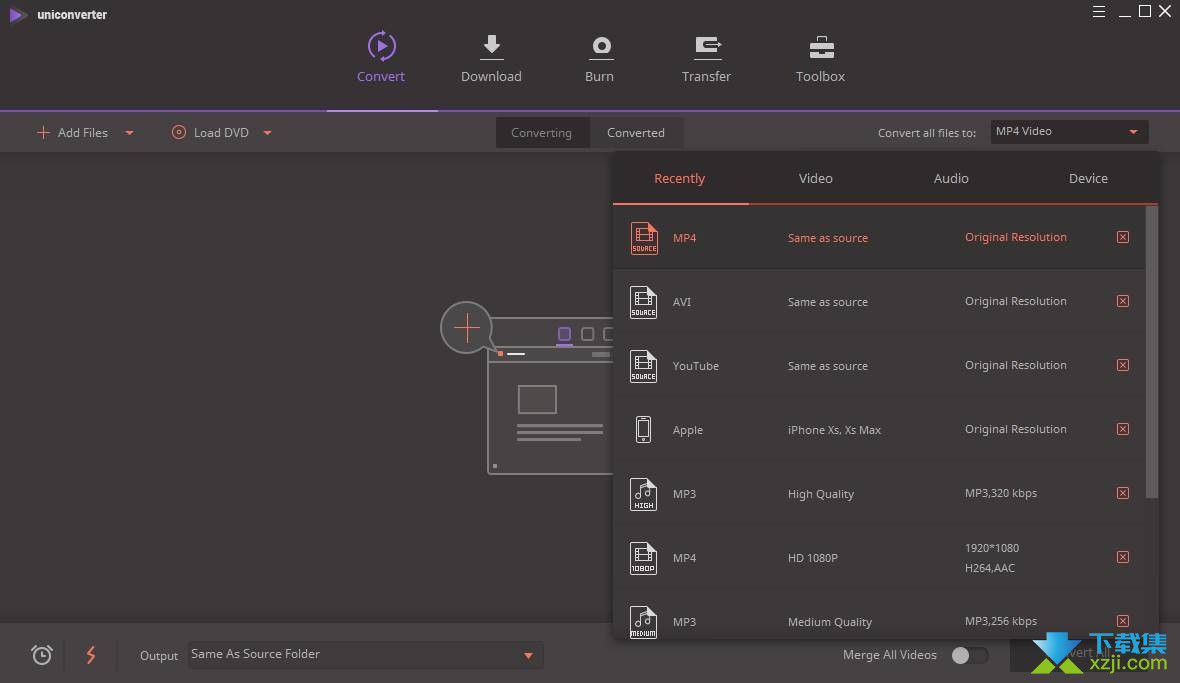Remove the MP3 High Quality preset

tap(1123, 493)
